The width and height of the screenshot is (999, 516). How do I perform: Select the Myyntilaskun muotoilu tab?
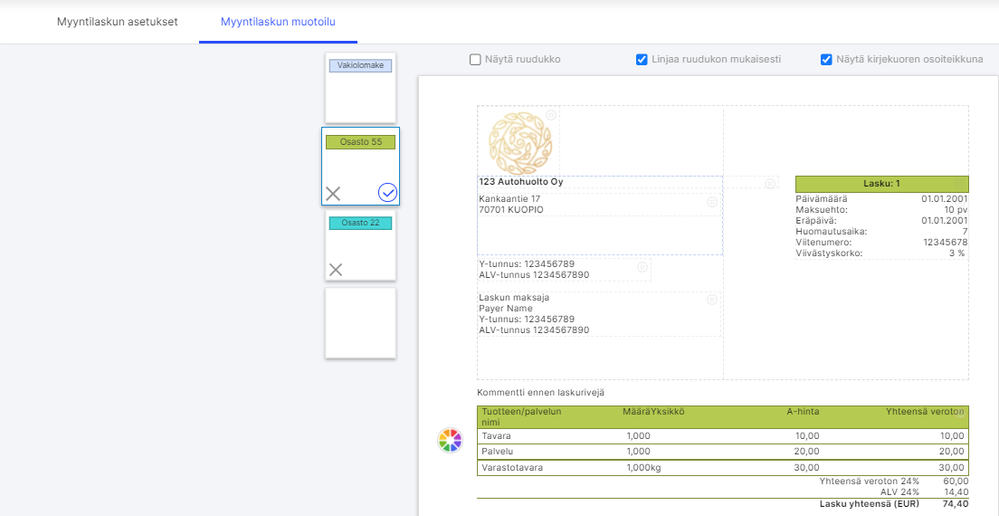[x=278, y=22]
